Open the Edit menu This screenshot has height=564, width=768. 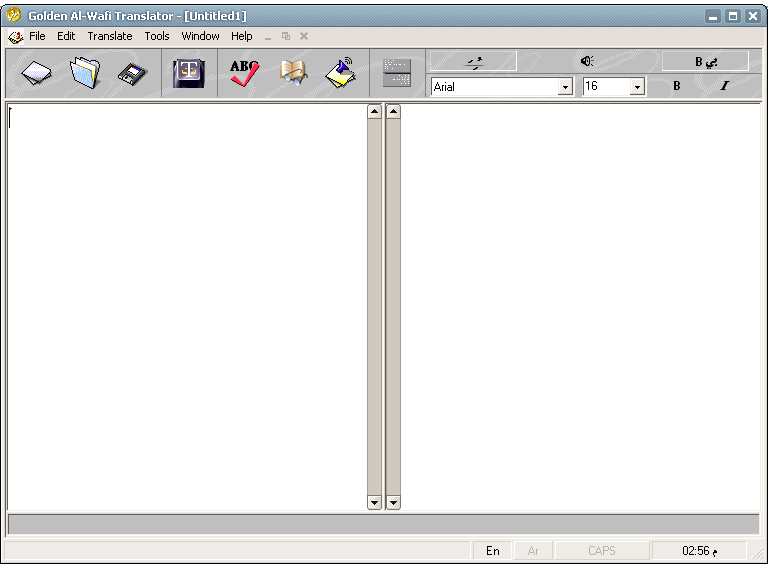pos(66,36)
